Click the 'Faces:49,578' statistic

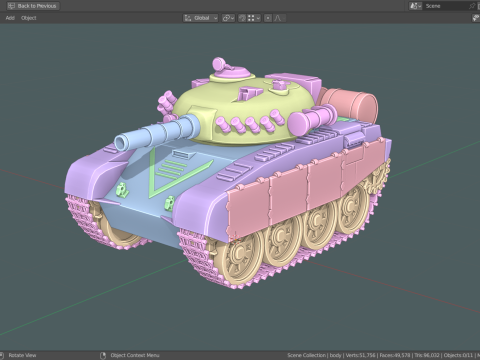(x=395, y=355)
